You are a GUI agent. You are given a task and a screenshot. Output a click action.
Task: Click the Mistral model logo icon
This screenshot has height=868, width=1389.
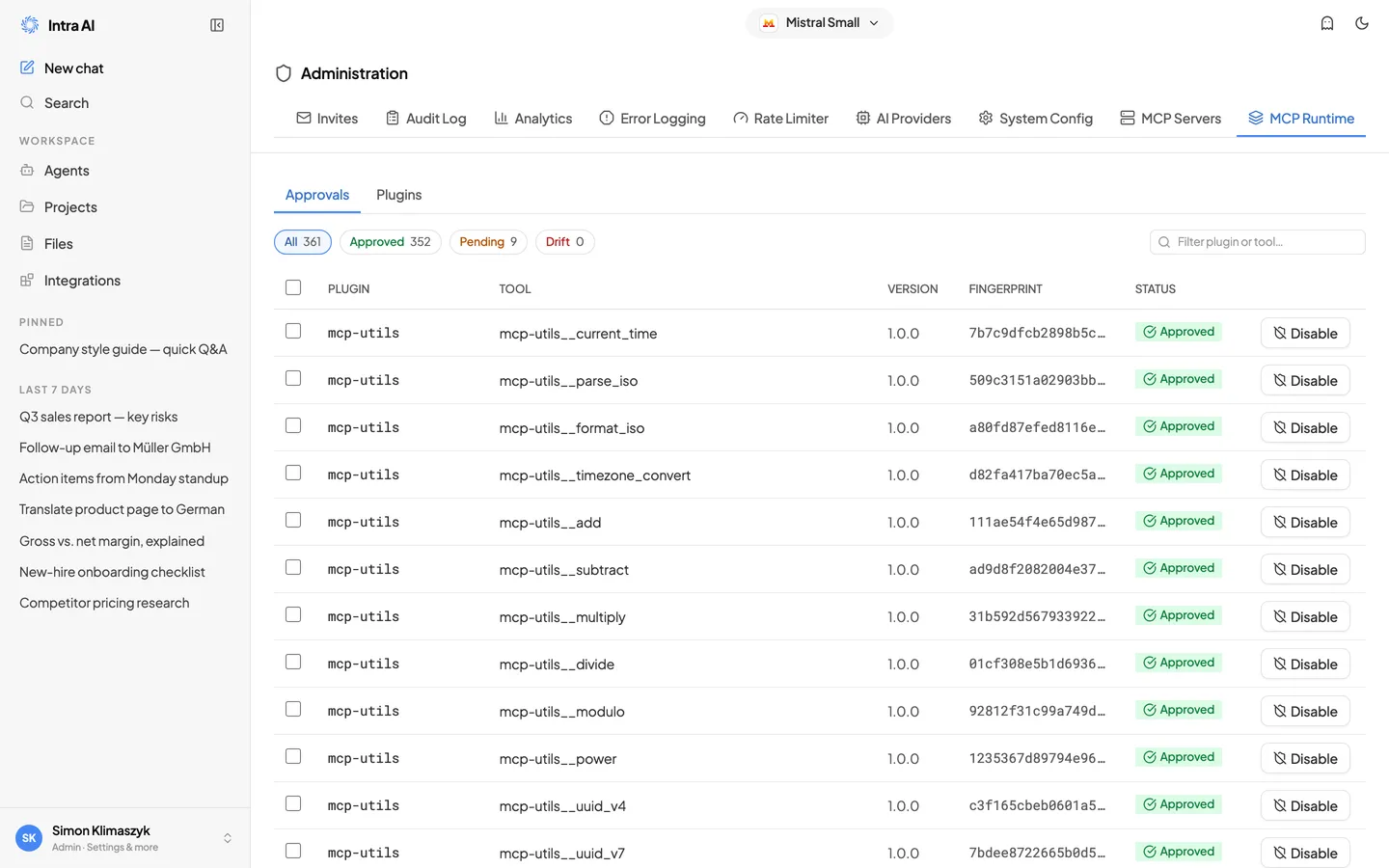point(769,23)
